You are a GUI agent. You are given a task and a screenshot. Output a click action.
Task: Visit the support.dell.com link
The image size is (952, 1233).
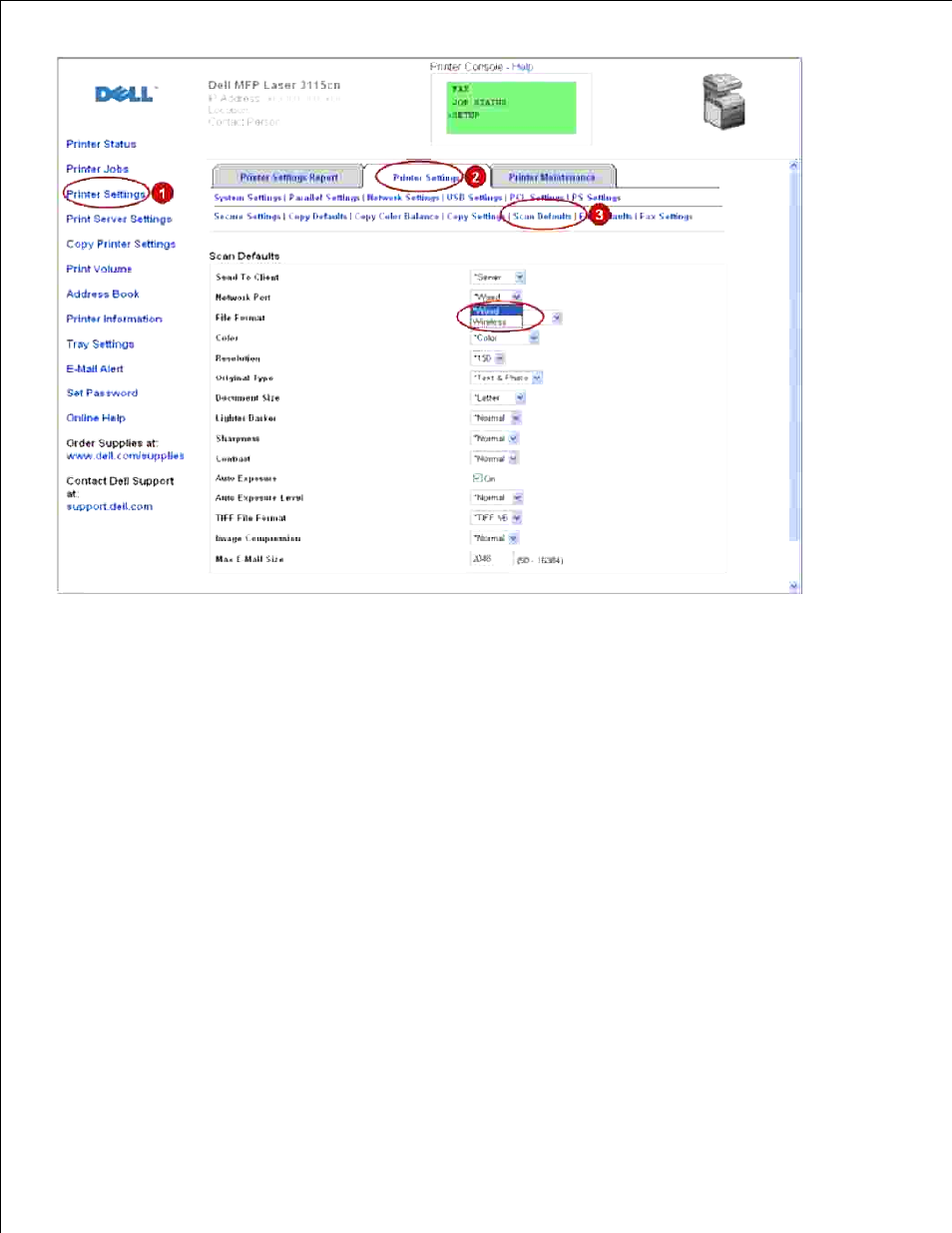[x=110, y=507]
